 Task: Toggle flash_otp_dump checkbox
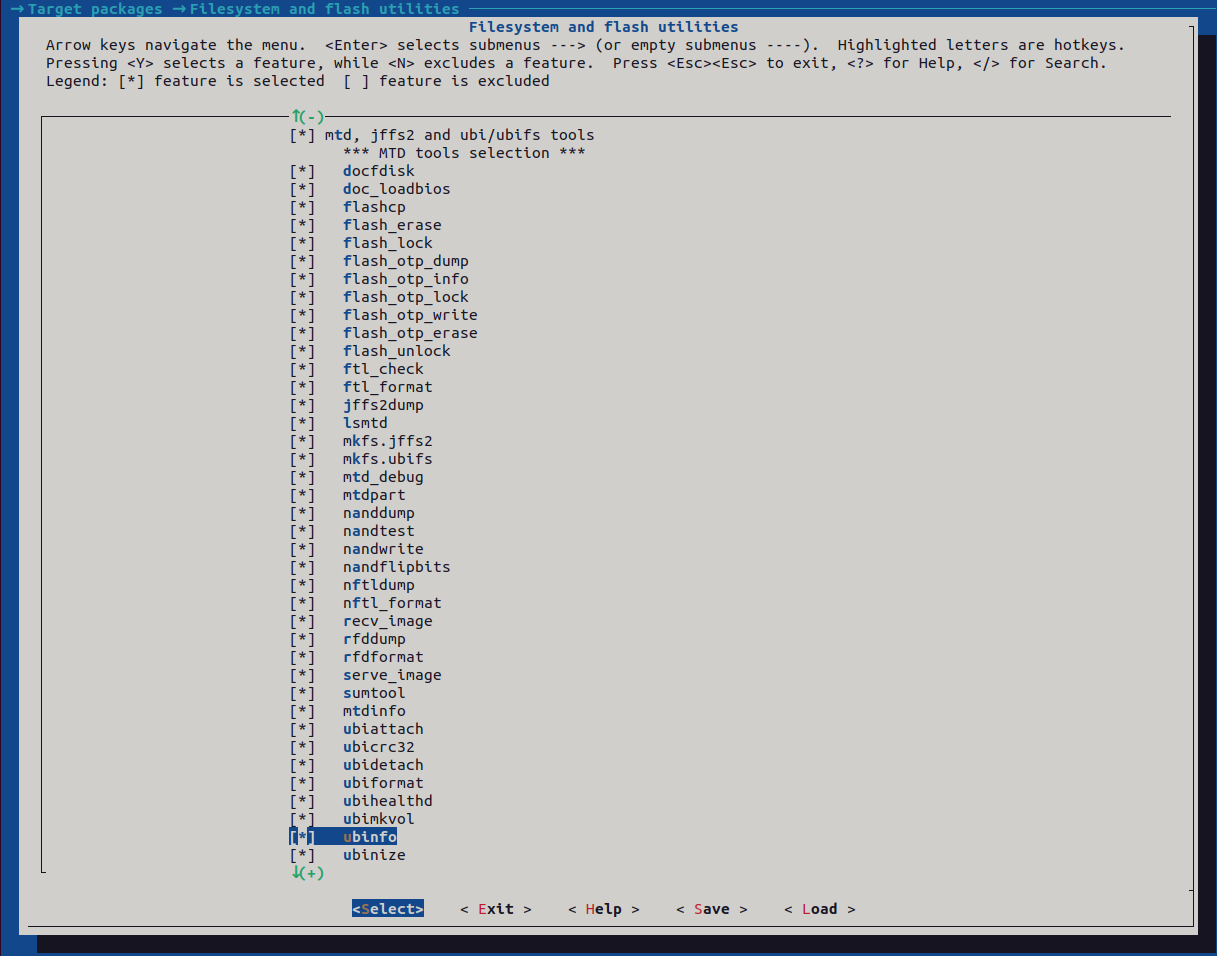pos(302,261)
